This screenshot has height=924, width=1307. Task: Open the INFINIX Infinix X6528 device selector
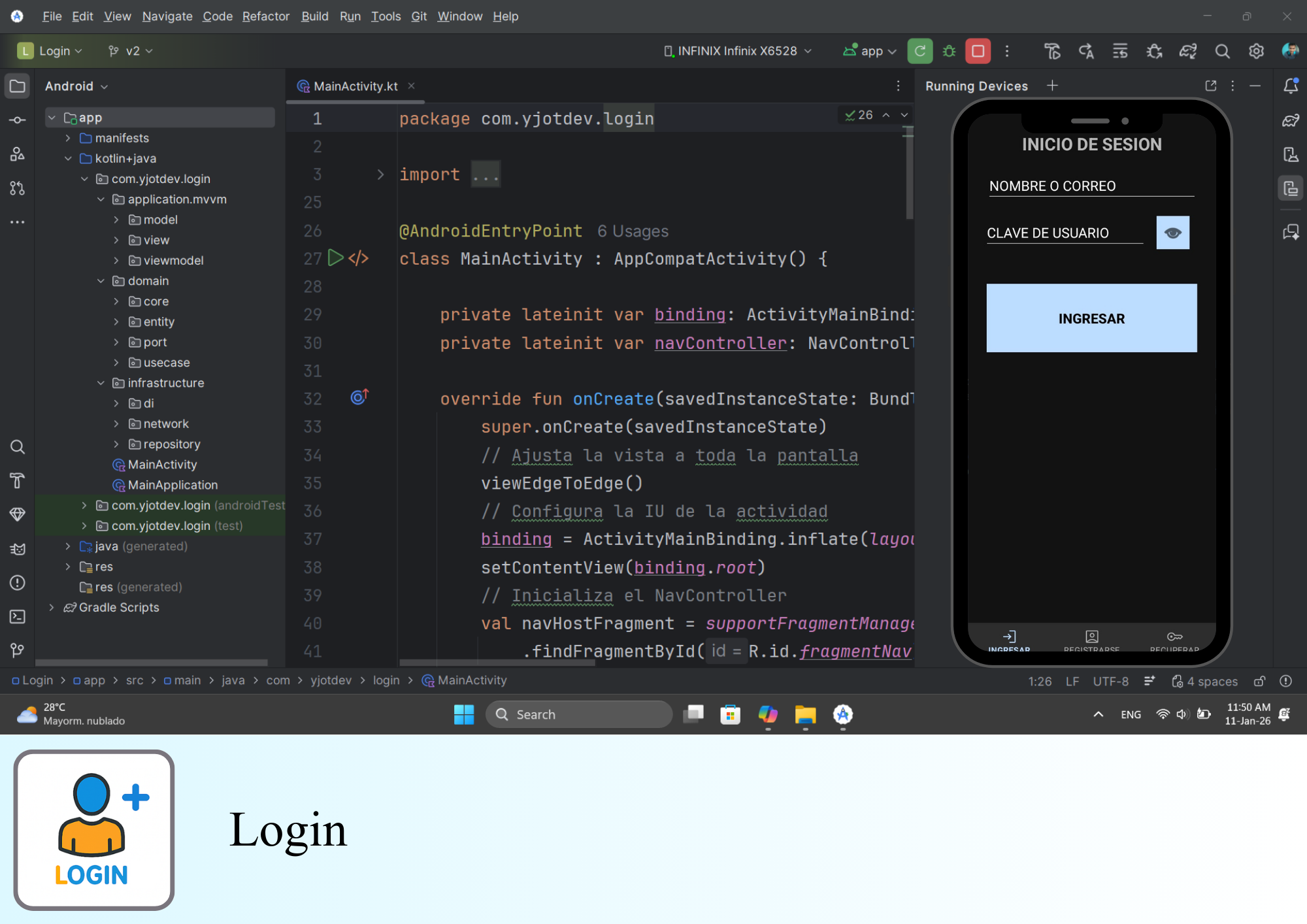tap(737, 51)
